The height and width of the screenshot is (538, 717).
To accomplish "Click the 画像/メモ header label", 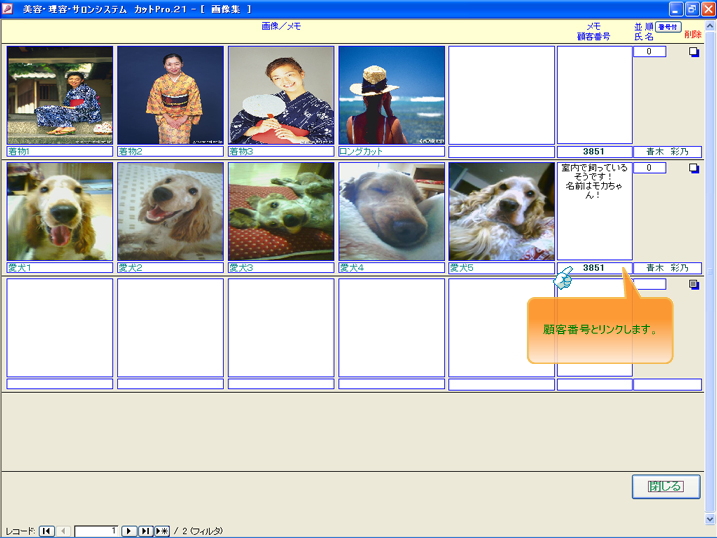I will tap(281, 27).
